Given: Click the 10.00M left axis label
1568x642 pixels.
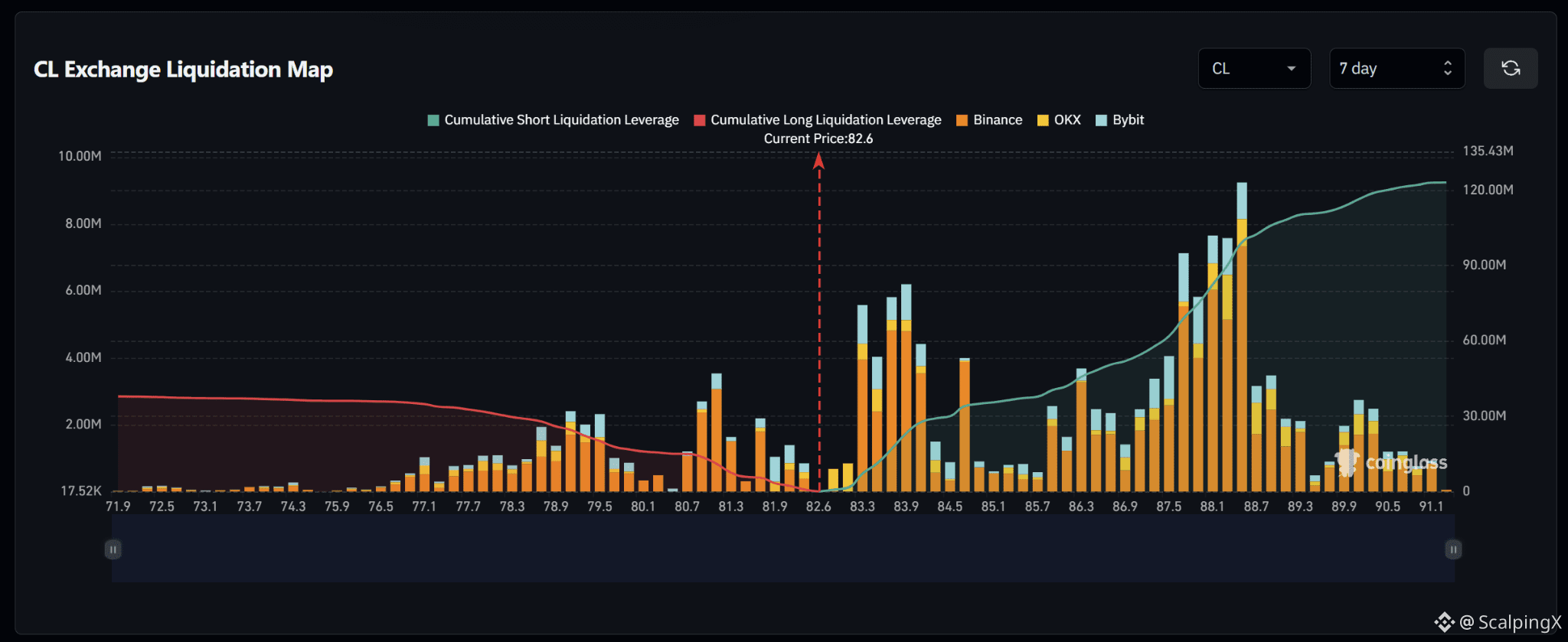Looking at the screenshot, I should point(80,156).
